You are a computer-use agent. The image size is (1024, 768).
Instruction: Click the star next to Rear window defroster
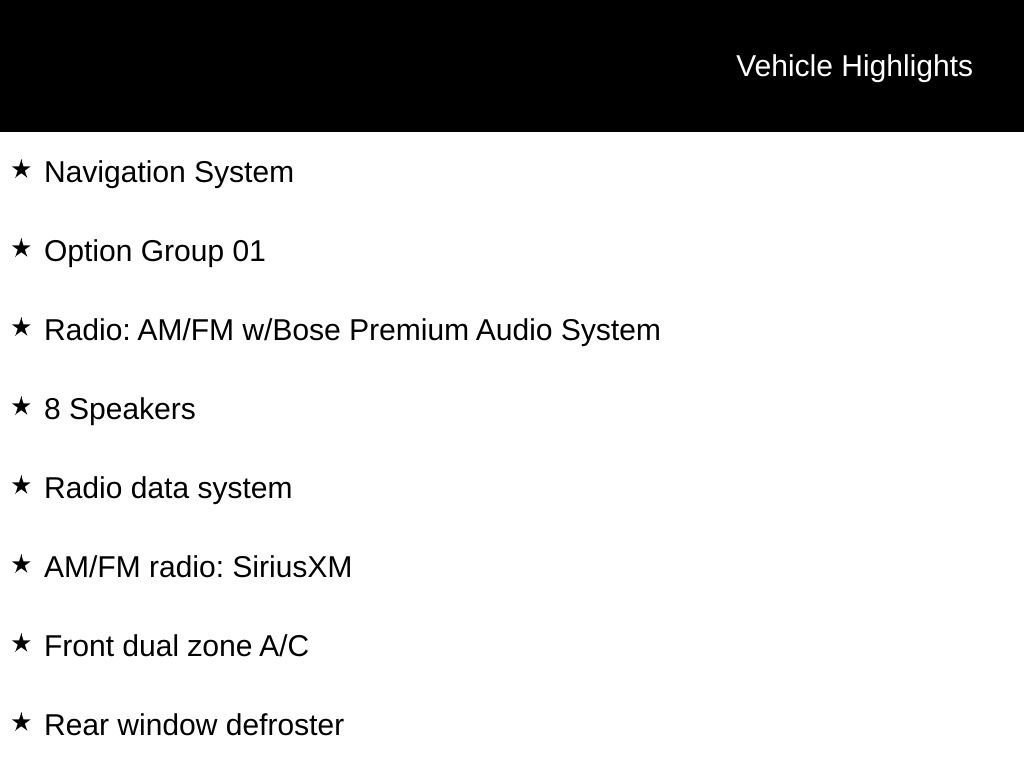(x=21, y=723)
